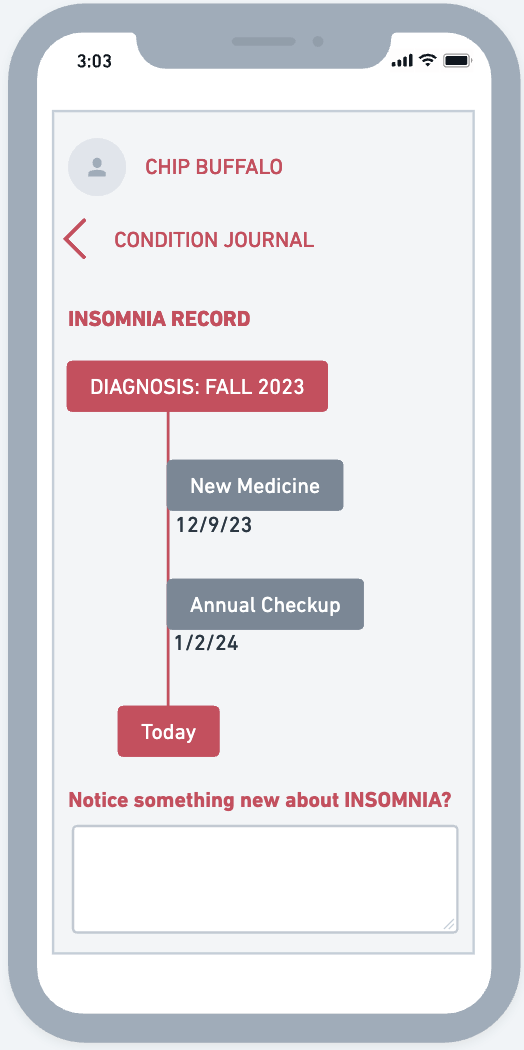The image size is (524, 1050).
Task: Click the 1/2/24 date label
Action: tap(206, 644)
